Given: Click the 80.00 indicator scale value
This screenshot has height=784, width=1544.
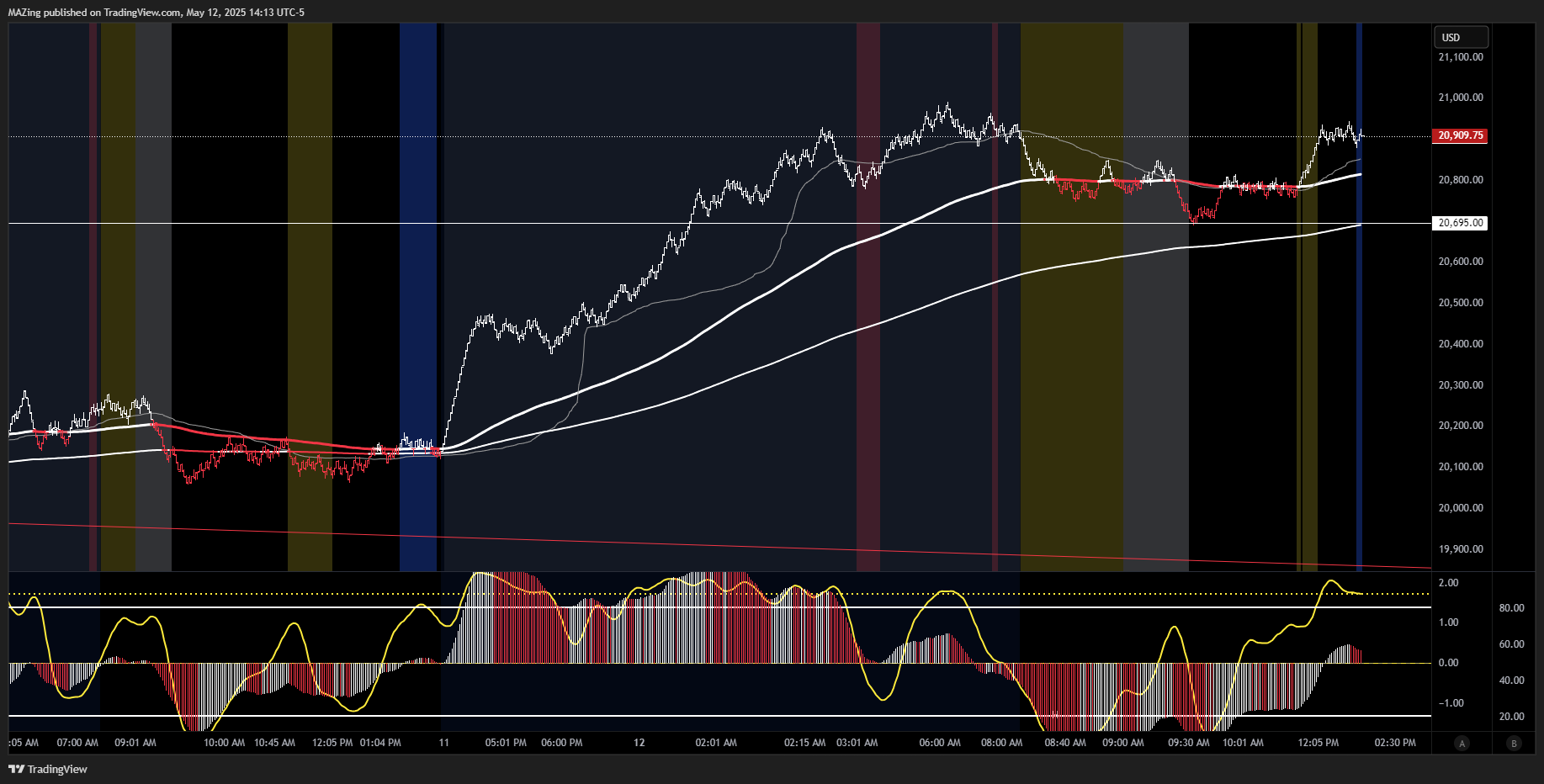Looking at the screenshot, I should point(1512,608).
